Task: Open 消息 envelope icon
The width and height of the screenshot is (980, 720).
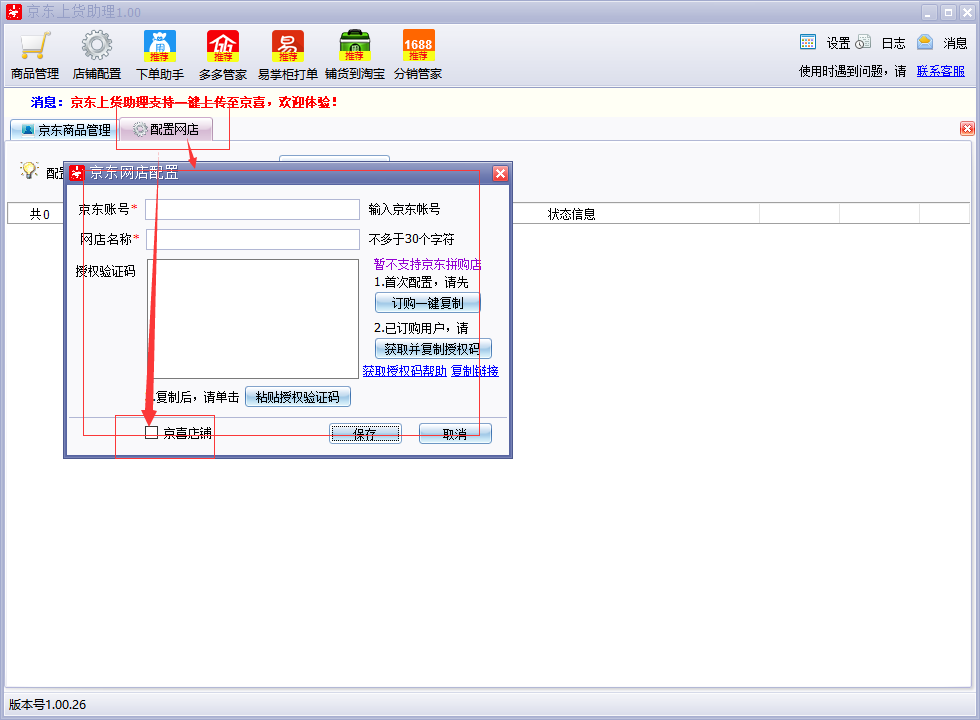Action: [x=925, y=42]
